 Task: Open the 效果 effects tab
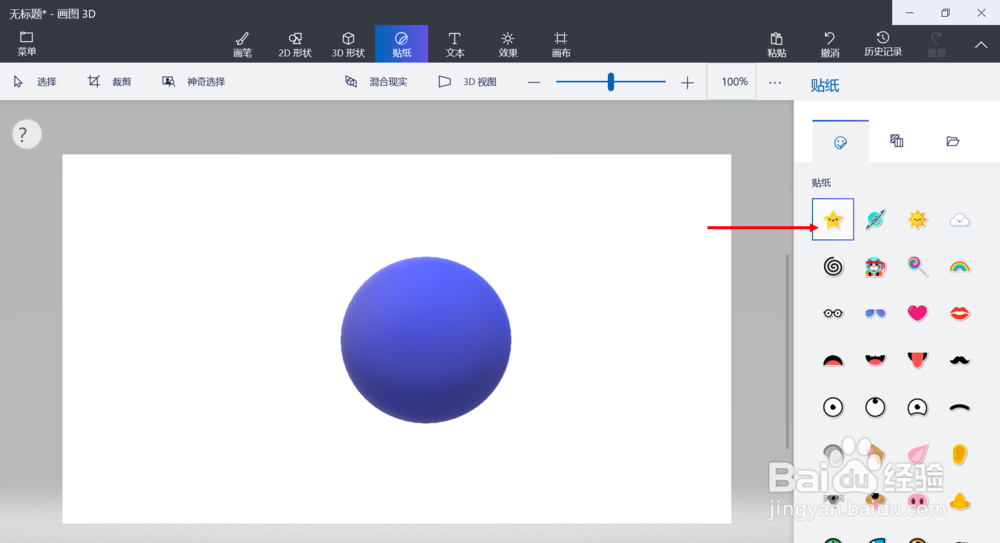point(508,44)
